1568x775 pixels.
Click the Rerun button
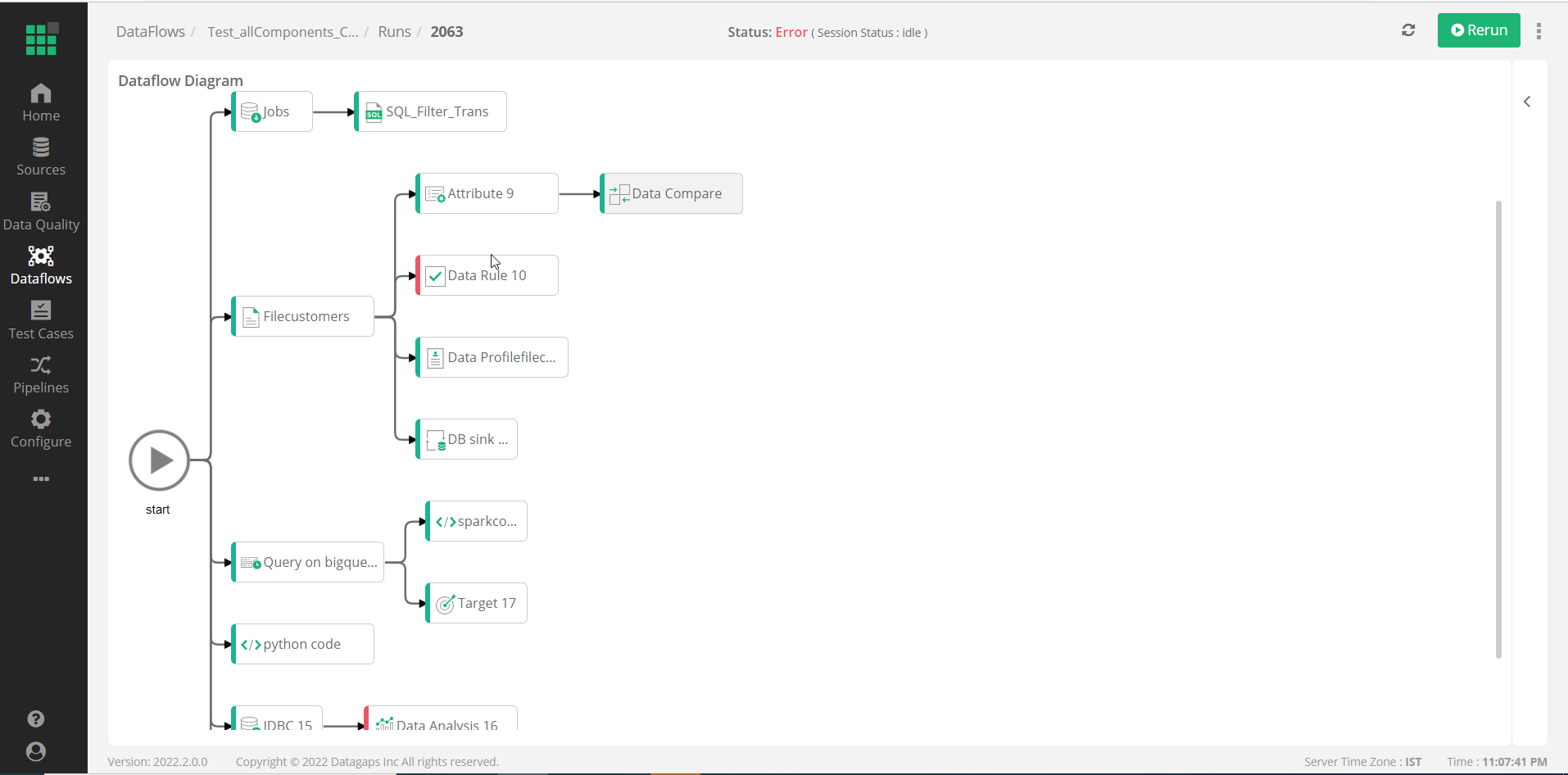pos(1479,30)
